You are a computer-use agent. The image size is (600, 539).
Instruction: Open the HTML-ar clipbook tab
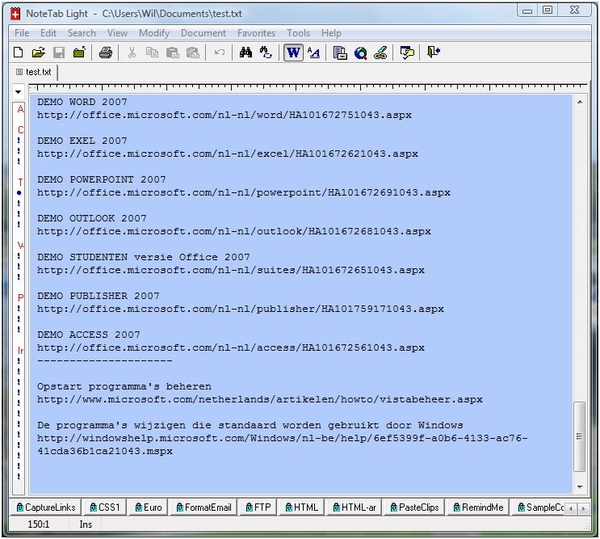(354, 508)
